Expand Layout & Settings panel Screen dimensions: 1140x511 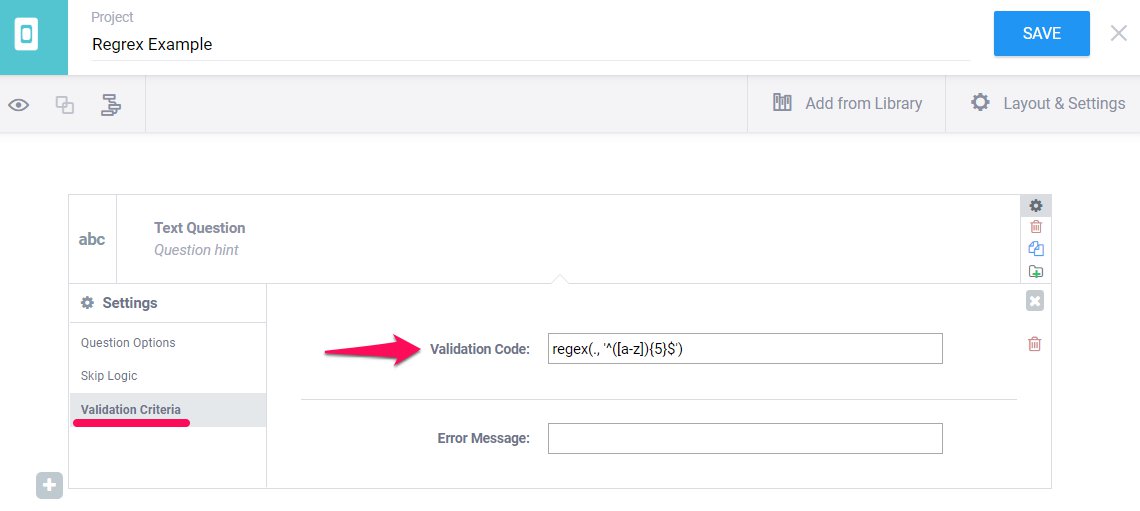pyautogui.click(x=1047, y=103)
